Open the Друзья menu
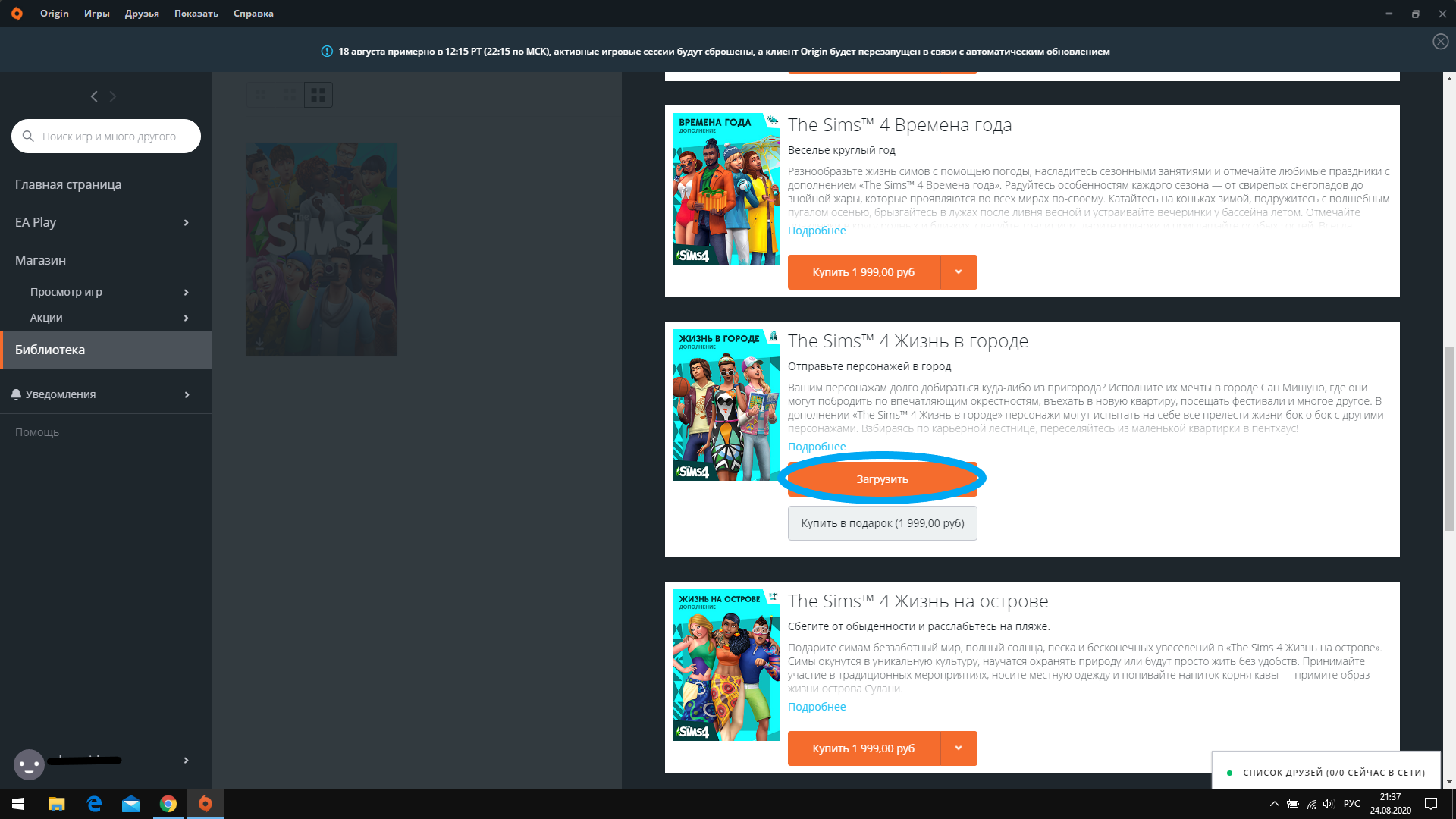Viewport: 1456px width, 819px height. coord(142,14)
